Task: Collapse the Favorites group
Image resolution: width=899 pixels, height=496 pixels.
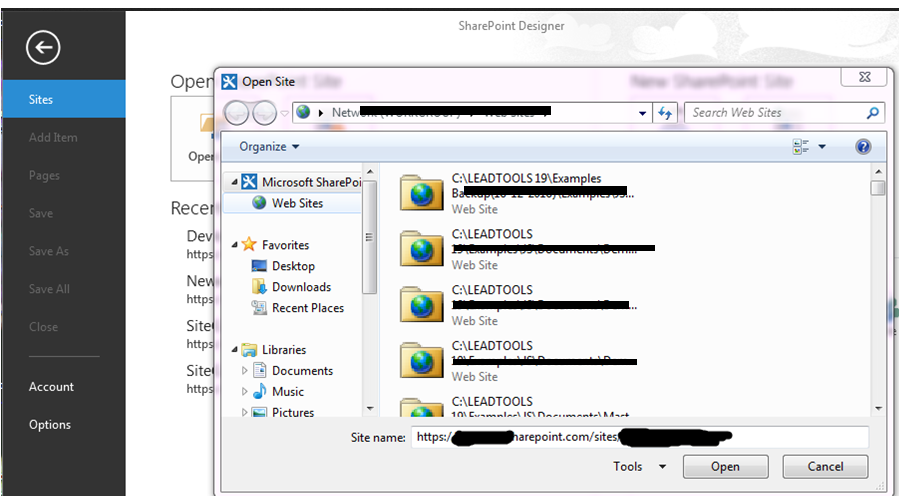Action: point(234,245)
